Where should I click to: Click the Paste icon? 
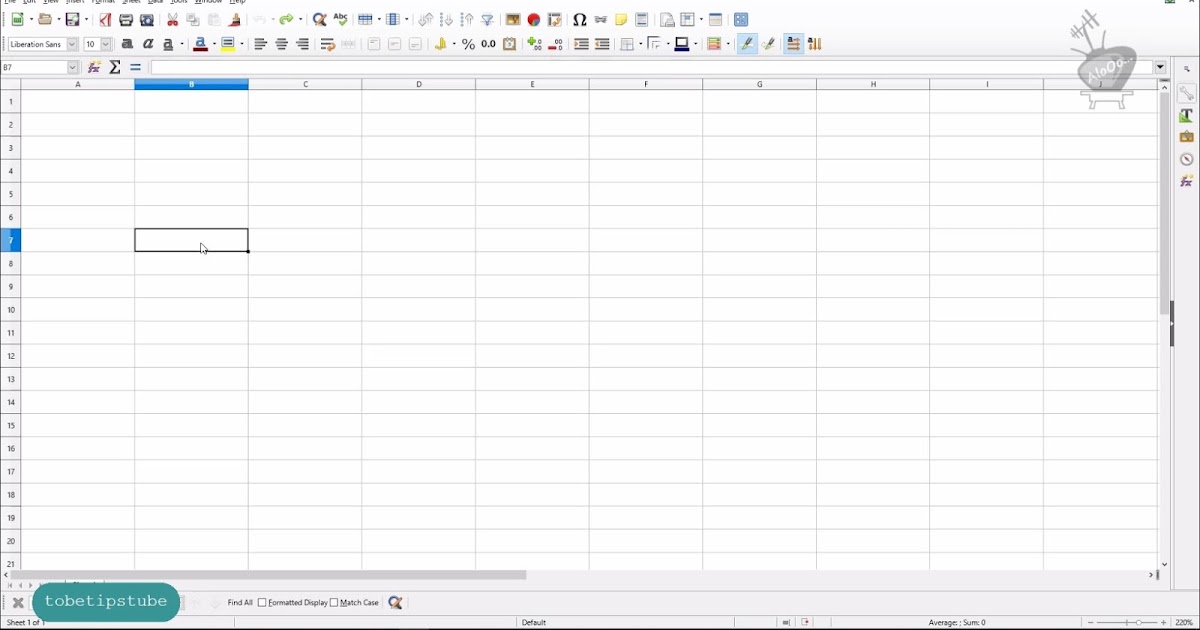(x=214, y=20)
